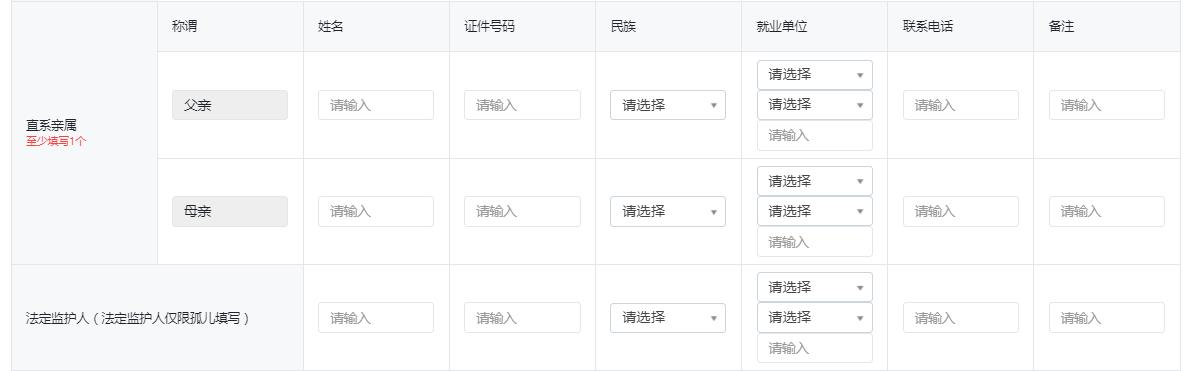
Task: Click the disabled 母亲 title field
Action: point(230,211)
